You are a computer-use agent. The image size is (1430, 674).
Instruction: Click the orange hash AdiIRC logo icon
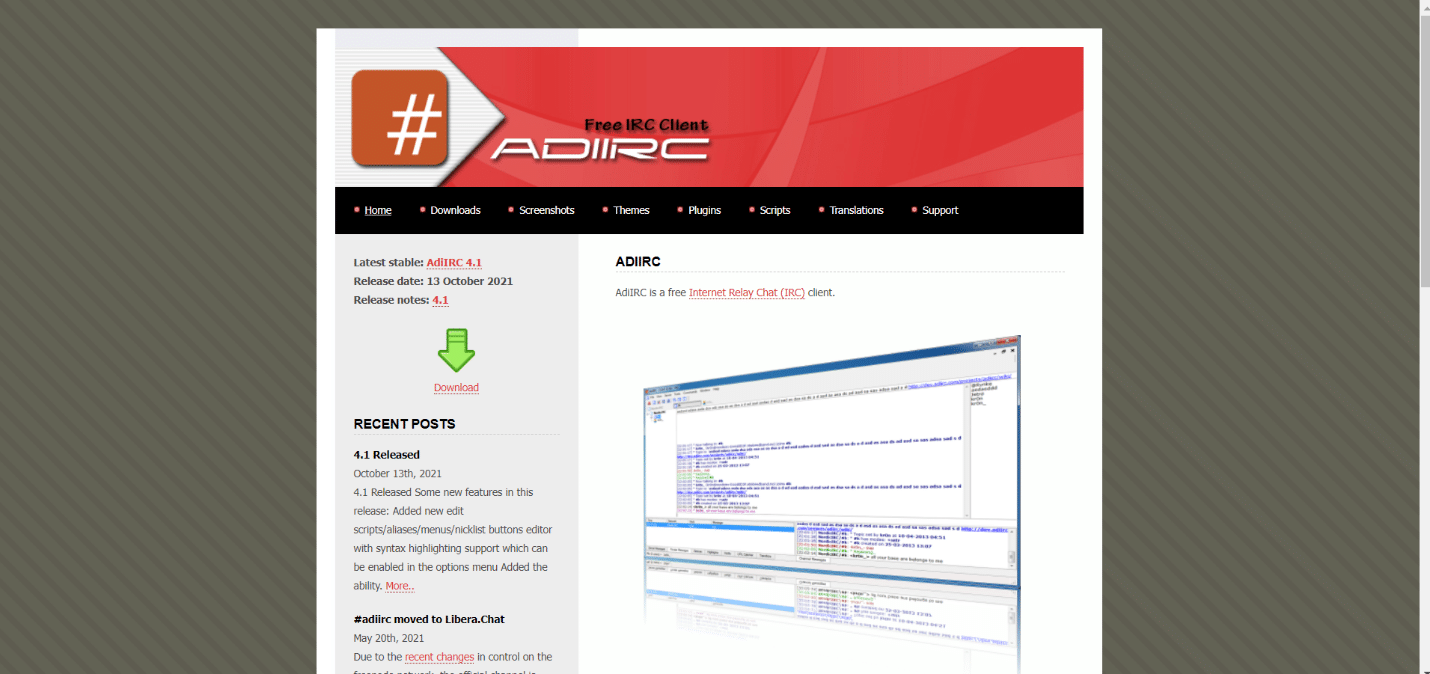400,118
